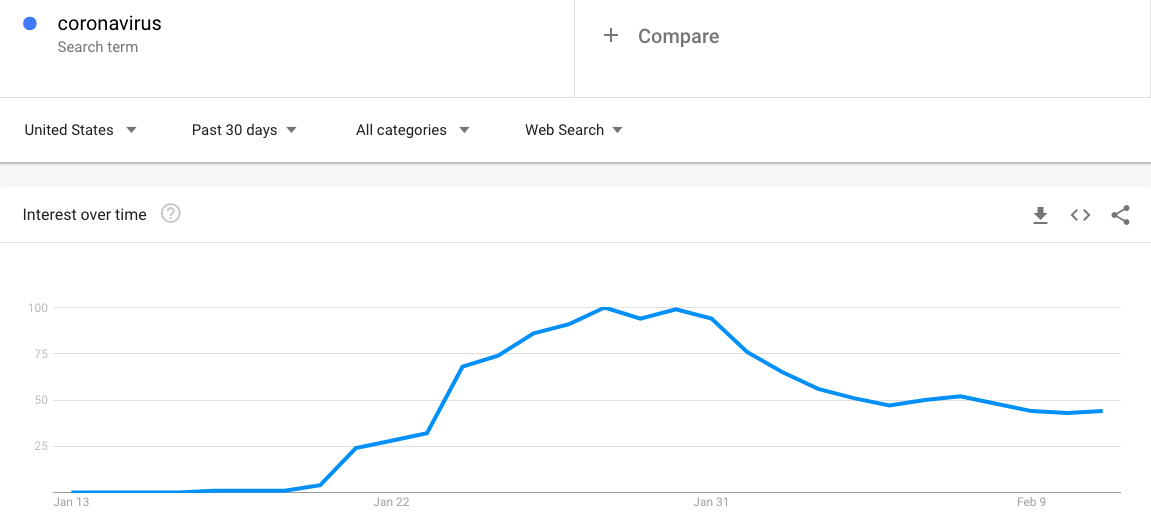
Task: Click the Interest over time heading
Action: point(84,215)
